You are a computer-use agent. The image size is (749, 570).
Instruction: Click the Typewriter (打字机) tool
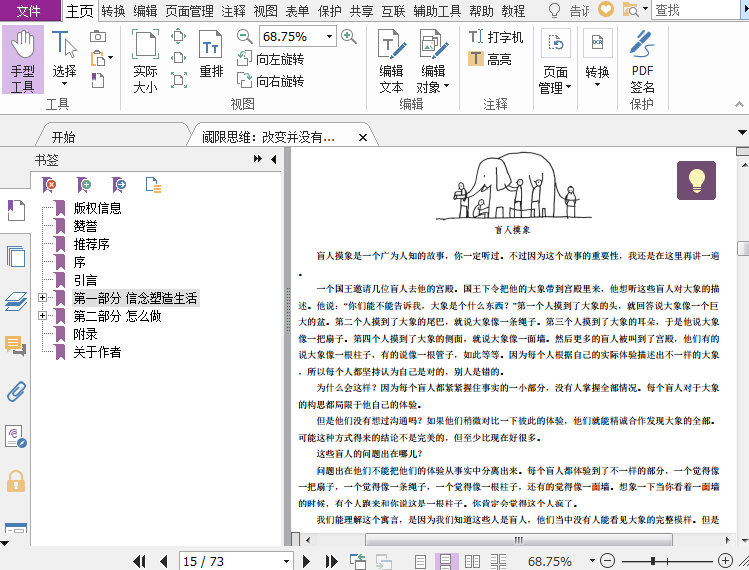pyautogui.click(x=497, y=37)
